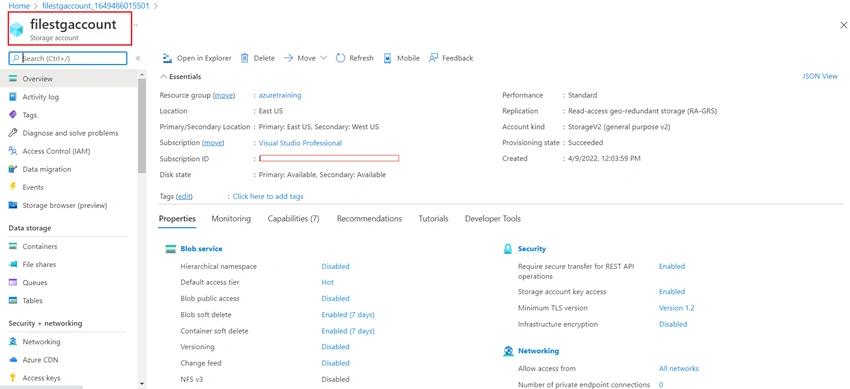Go to the Tutorials tab
The image size is (850, 389).
pos(433,219)
